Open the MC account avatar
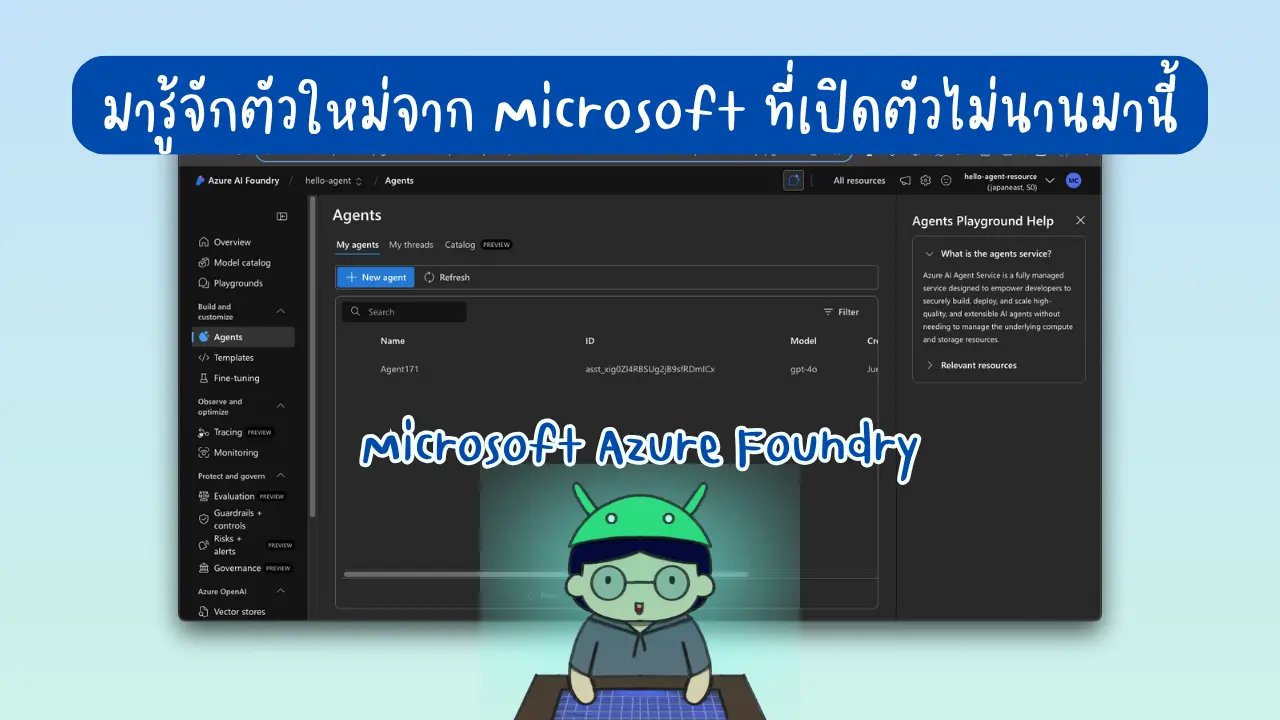The image size is (1280, 720). 1073,181
